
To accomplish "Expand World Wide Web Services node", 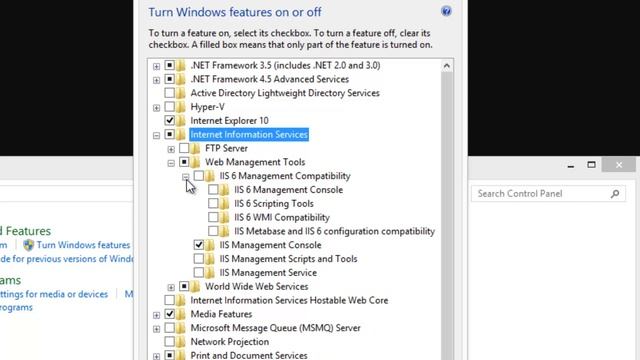I will pyautogui.click(x=171, y=287).
